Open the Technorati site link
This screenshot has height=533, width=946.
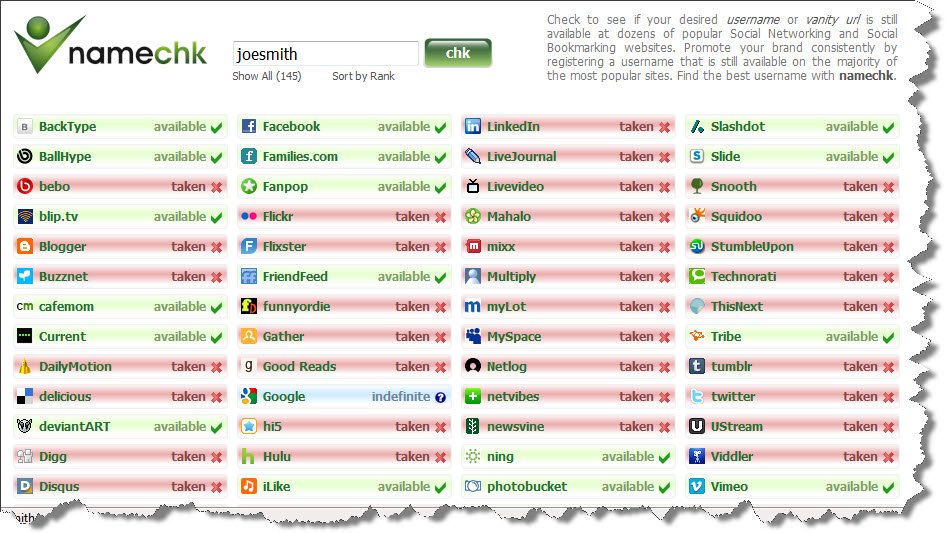click(743, 276)
